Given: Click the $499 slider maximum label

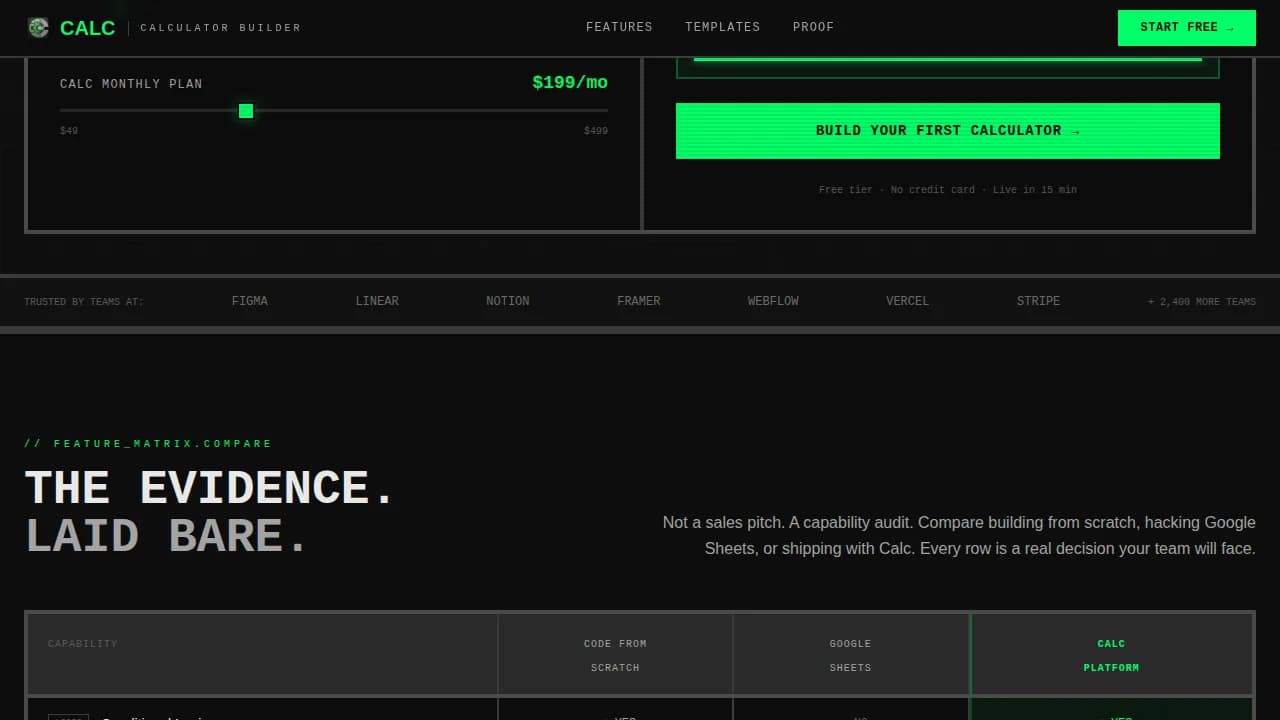Looking at the screenshot, I should (596, 131).
